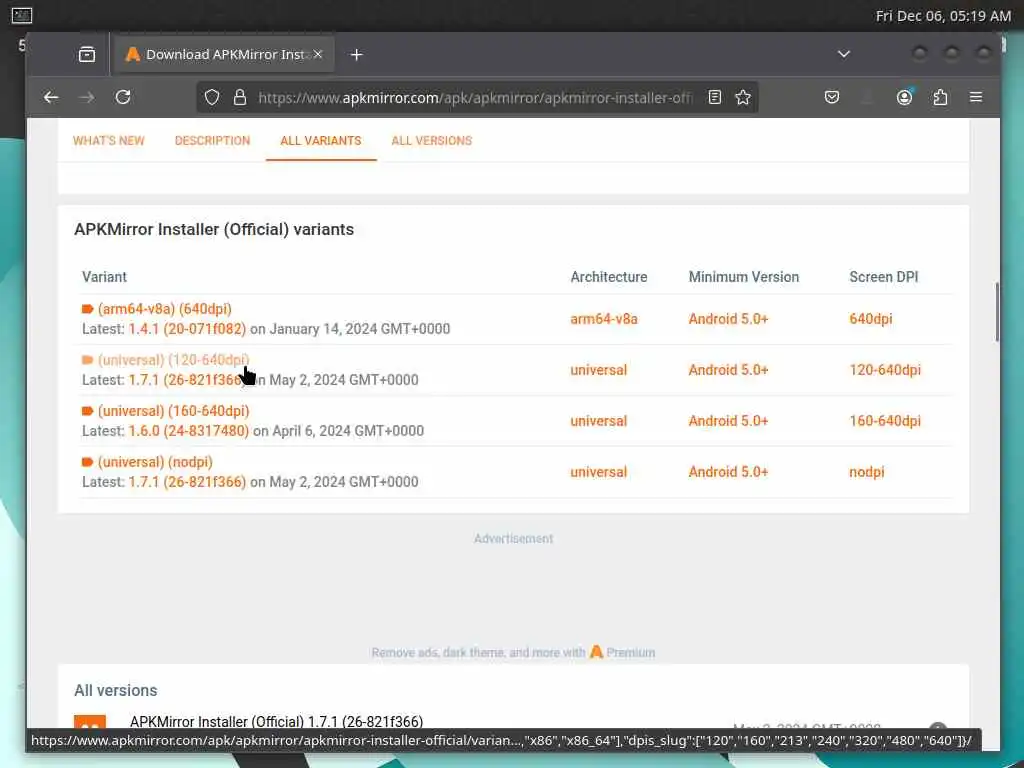Image resolution: width=1024 pixels, height=768 pixels.
Task: Open a new tab with plus icon
Action: (x=357, y=55)
